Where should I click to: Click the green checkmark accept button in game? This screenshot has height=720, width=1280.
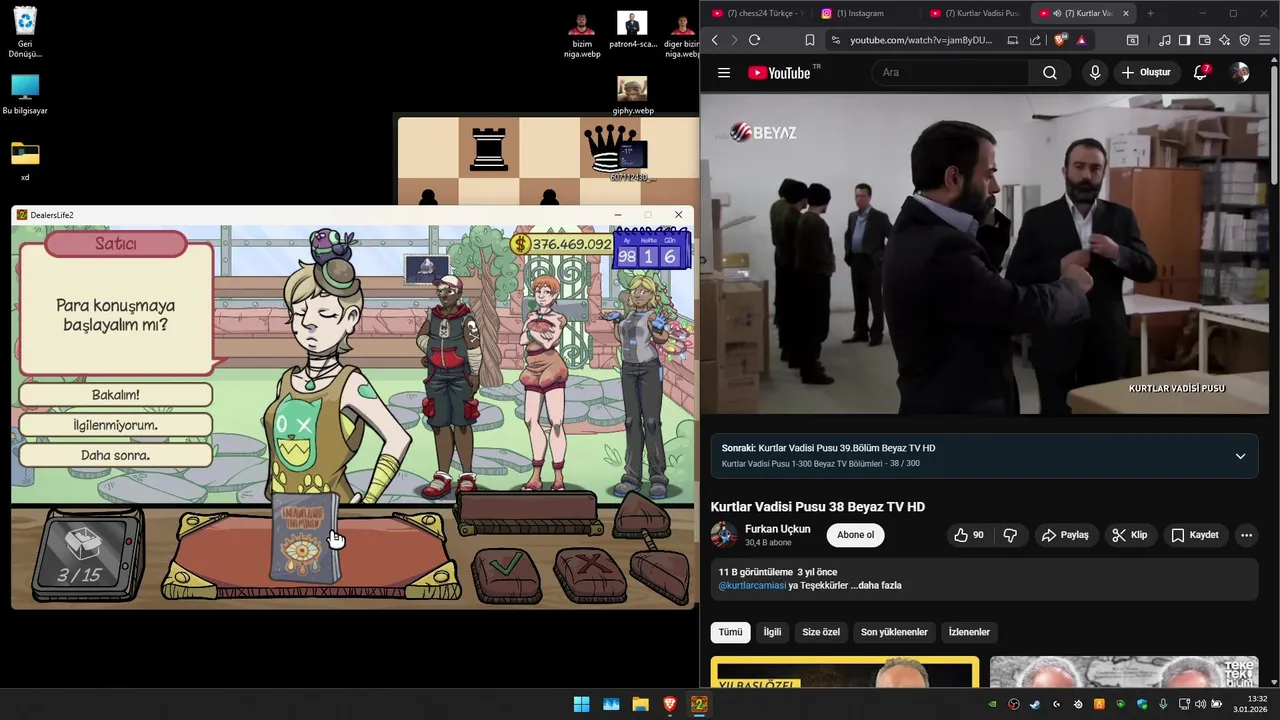(506, 574)
